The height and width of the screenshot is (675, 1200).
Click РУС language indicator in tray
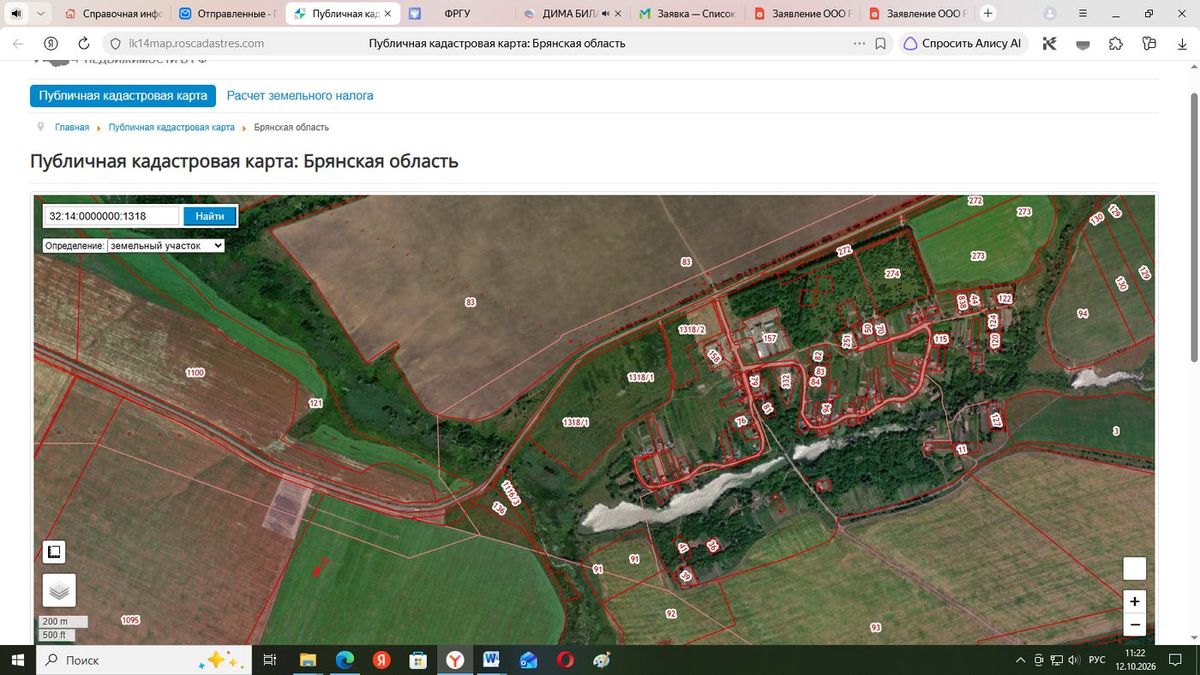pyautogui.click(x=1097, y=660)
